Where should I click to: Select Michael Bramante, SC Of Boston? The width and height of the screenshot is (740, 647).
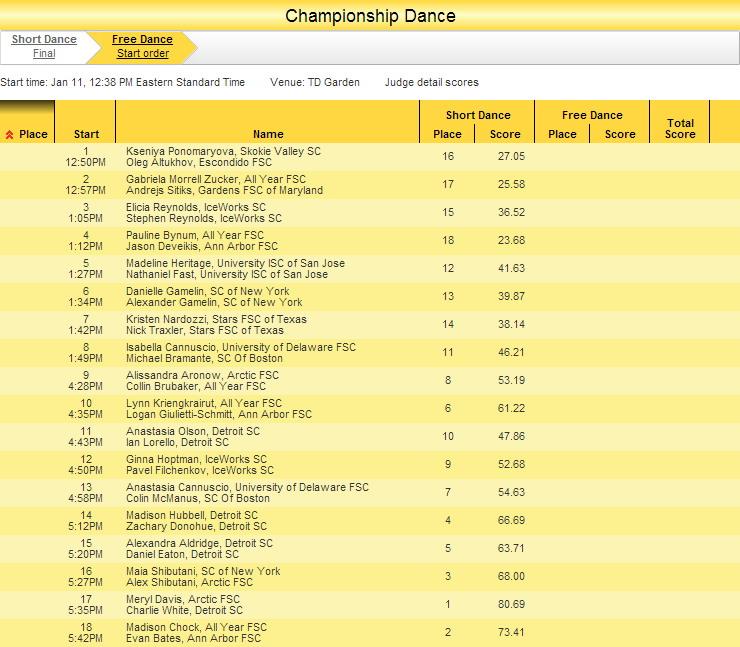pos(204,358)
